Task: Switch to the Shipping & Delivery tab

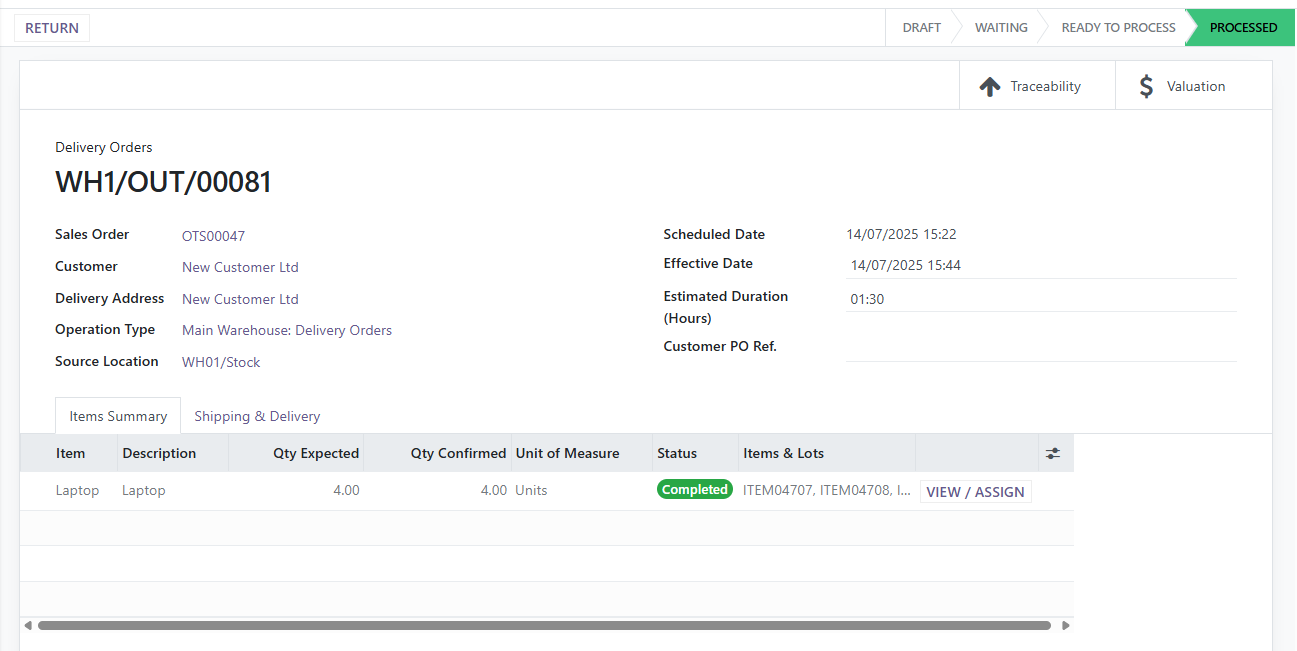Action: [x=257, y=416]
